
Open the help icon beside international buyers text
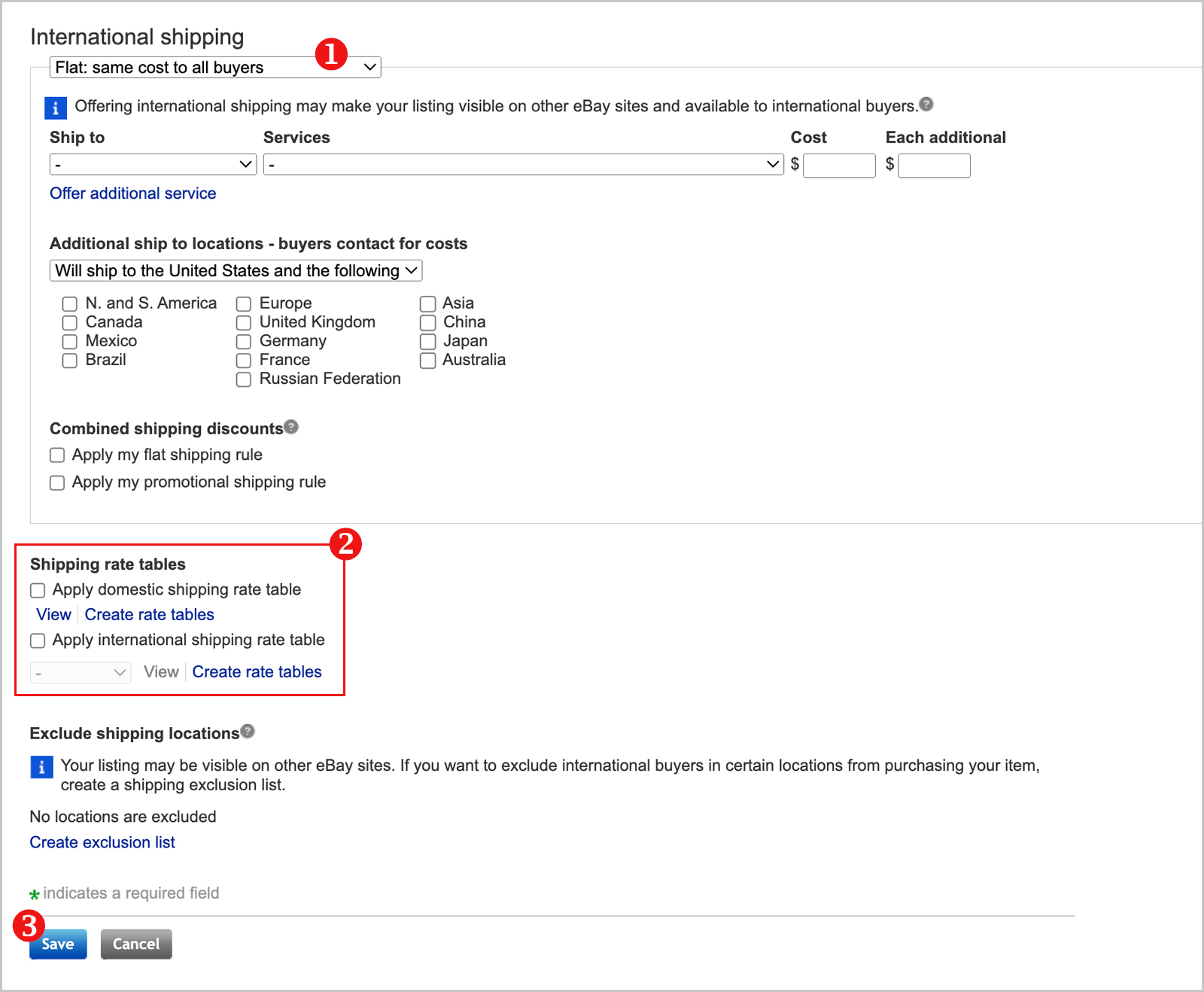[927, 105]
